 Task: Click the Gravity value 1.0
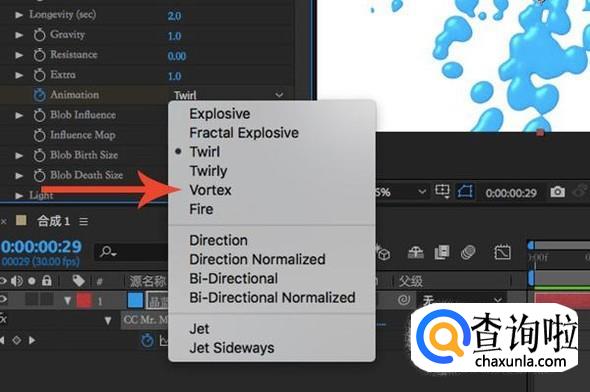point(174,36)
